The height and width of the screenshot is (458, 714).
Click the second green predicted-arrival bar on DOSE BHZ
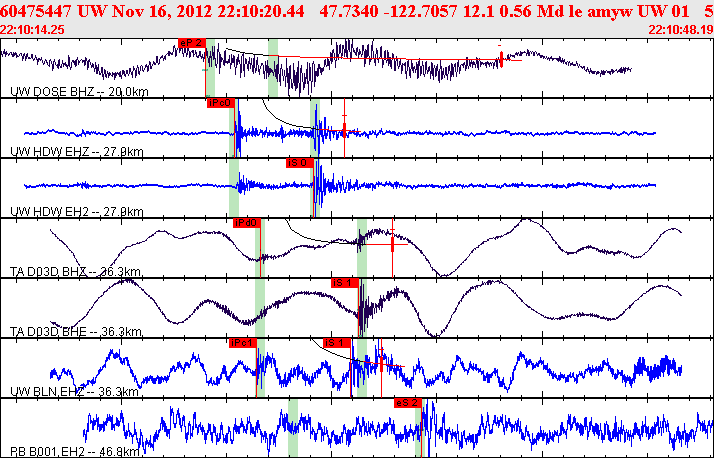273,68
